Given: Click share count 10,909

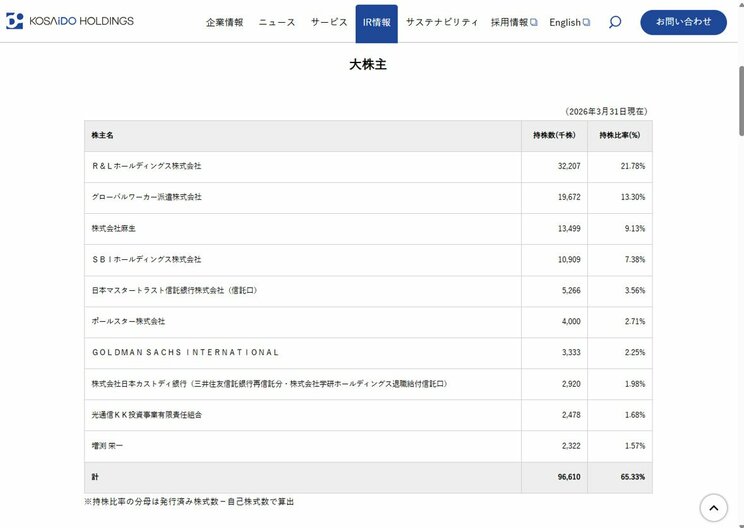Looking at the screenshot, I should tap(569, 259).
